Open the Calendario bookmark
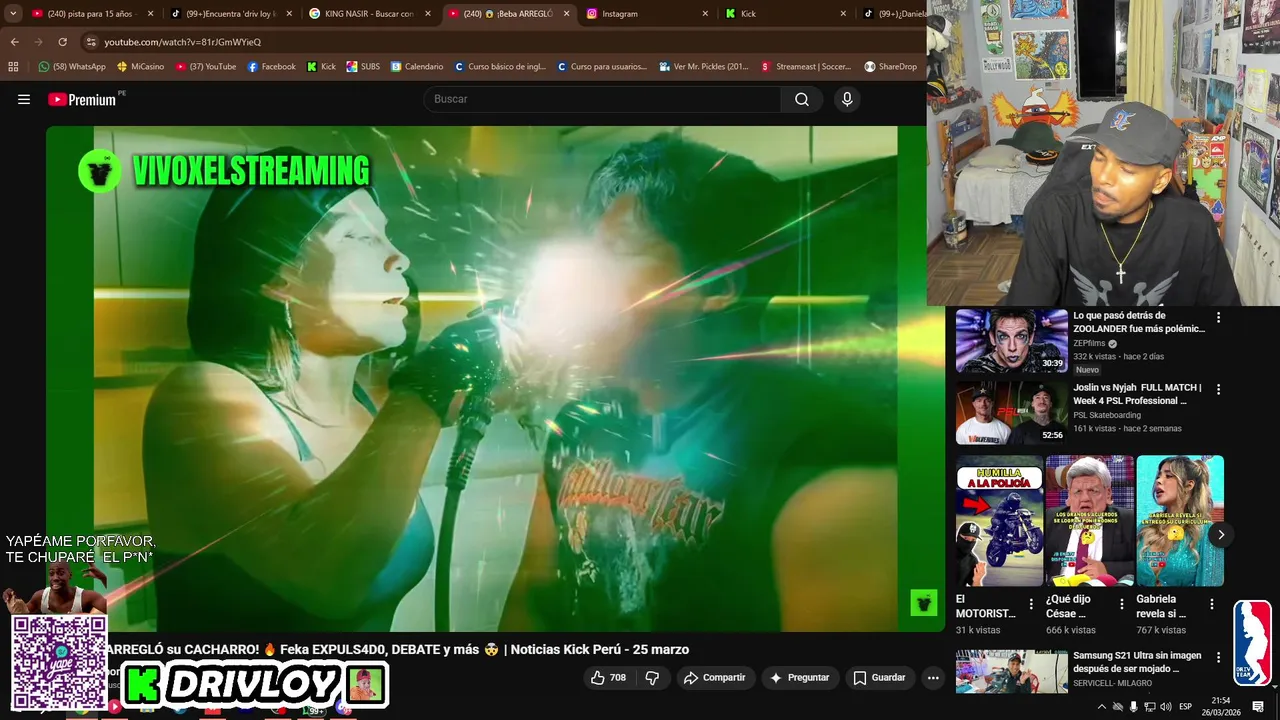Screen dimensions: 1280x720 [x=417, y=67]
